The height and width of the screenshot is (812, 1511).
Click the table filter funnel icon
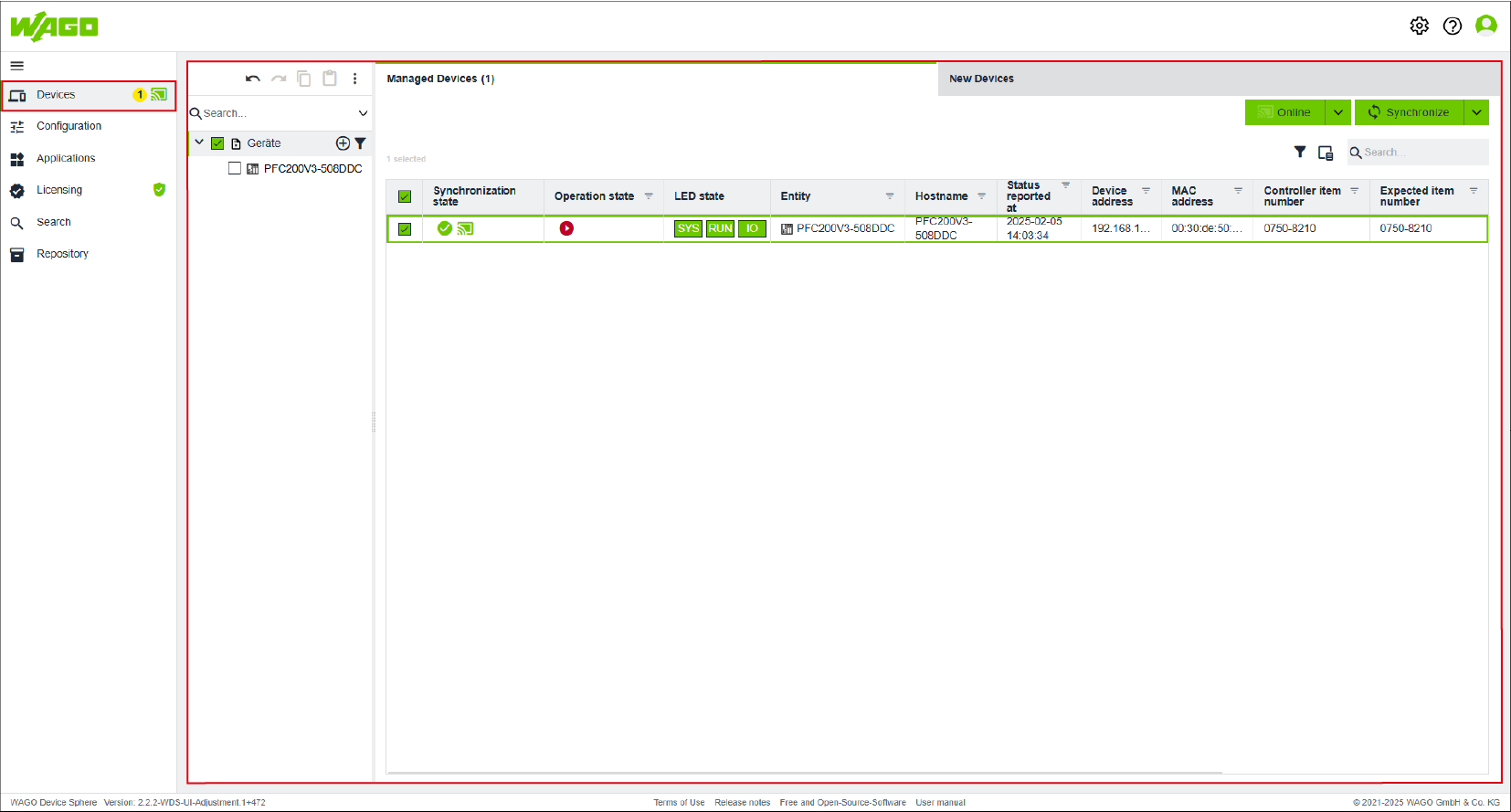click(x=1300, y=152)
